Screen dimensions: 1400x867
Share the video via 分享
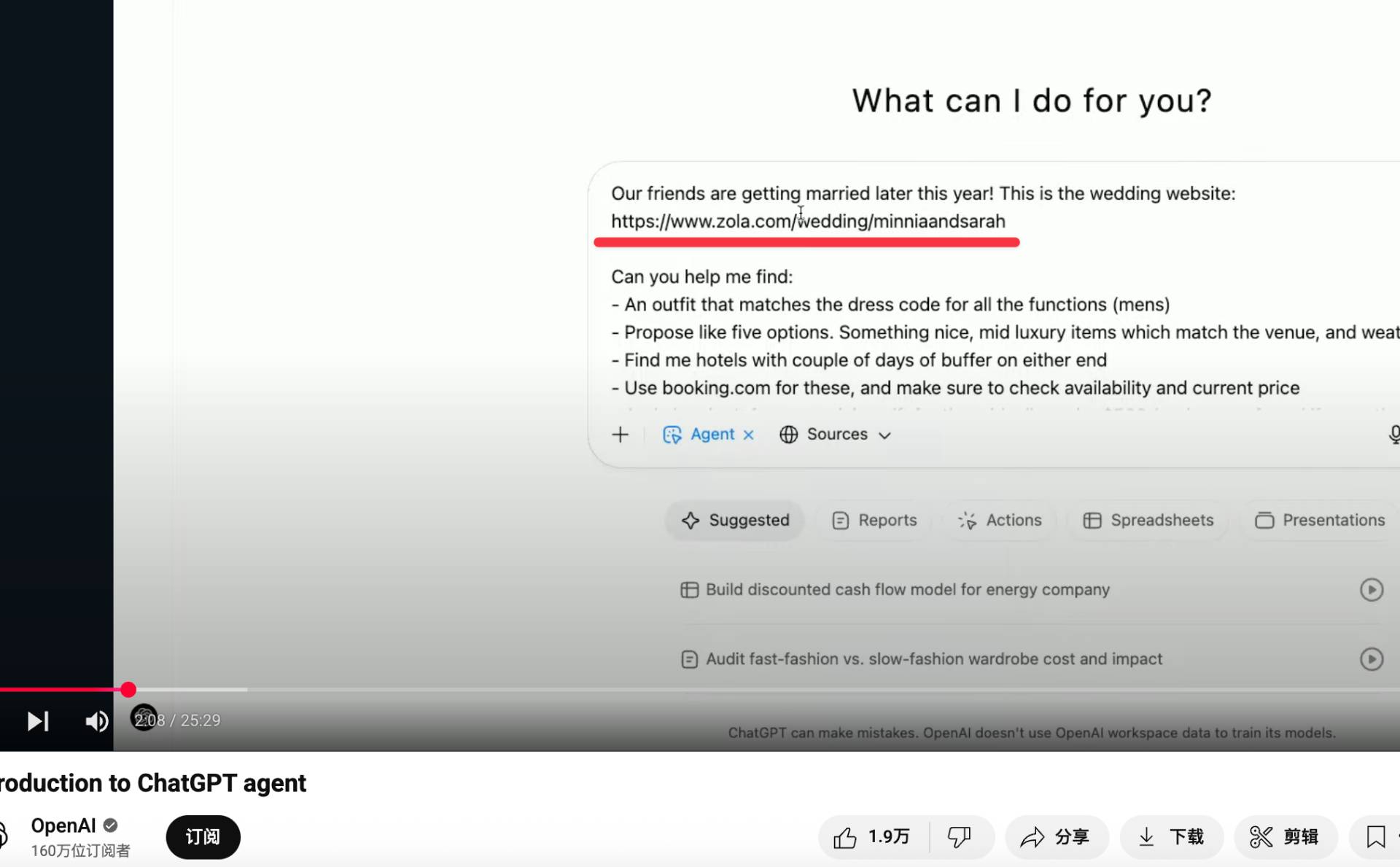pyautogui.click(x=1057, y=836)
